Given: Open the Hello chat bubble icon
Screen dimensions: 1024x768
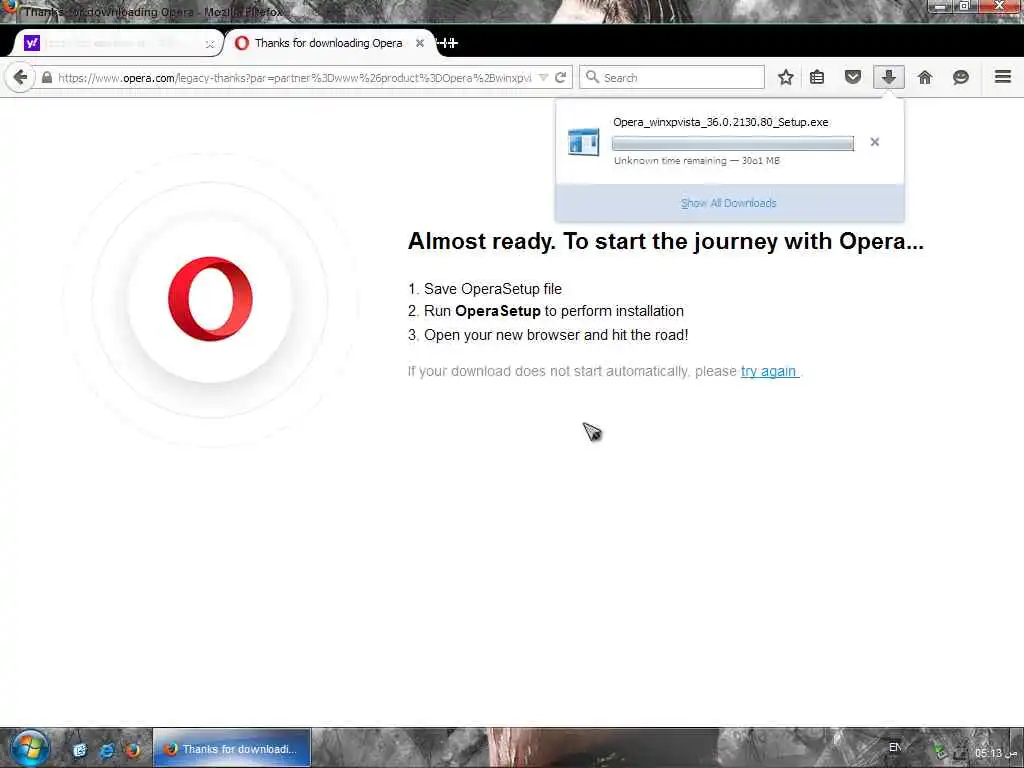Looking at the screenshot, I should (961, 78).
